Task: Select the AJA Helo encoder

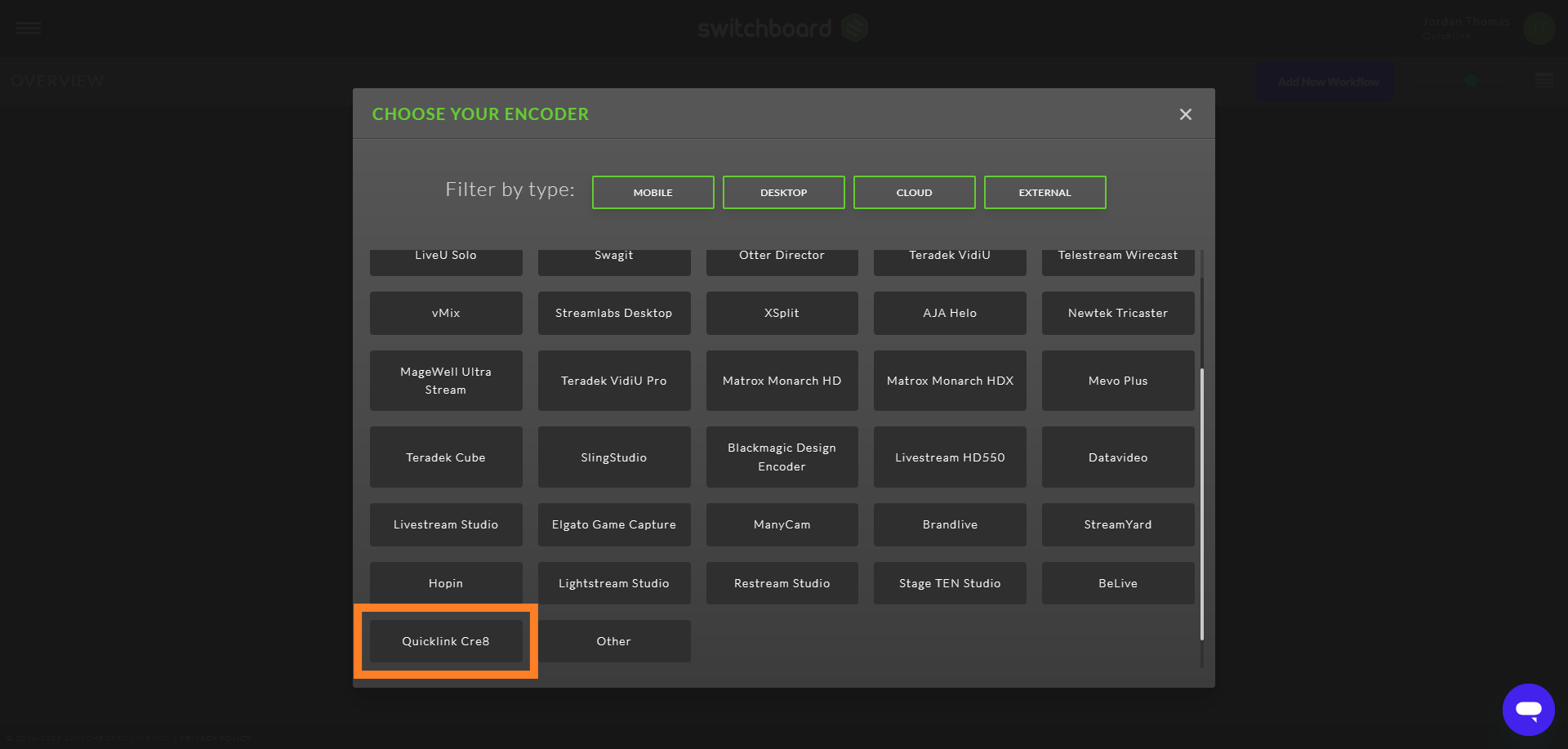Action: pos(950,313)
